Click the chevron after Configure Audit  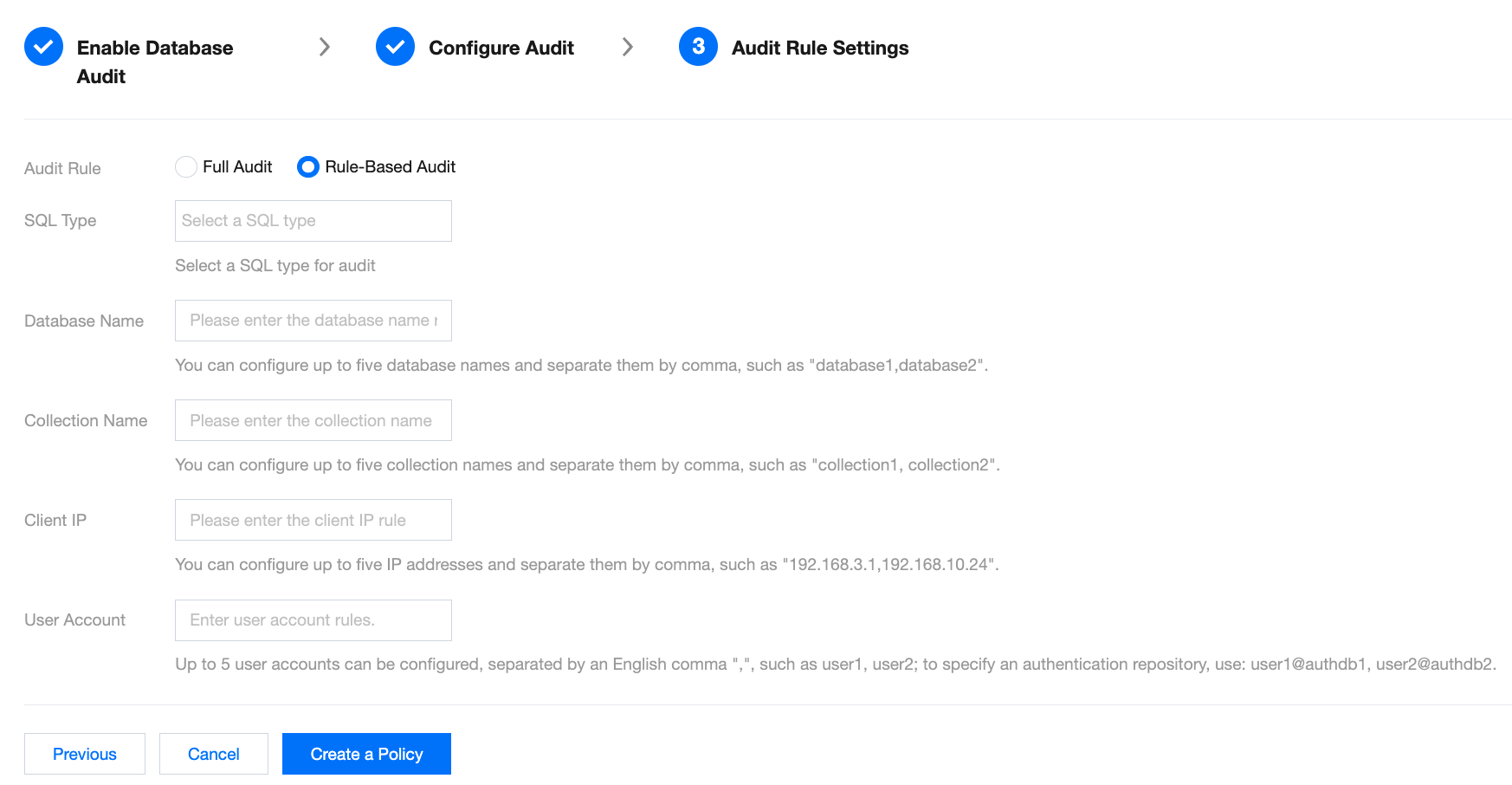pos(628,47)
